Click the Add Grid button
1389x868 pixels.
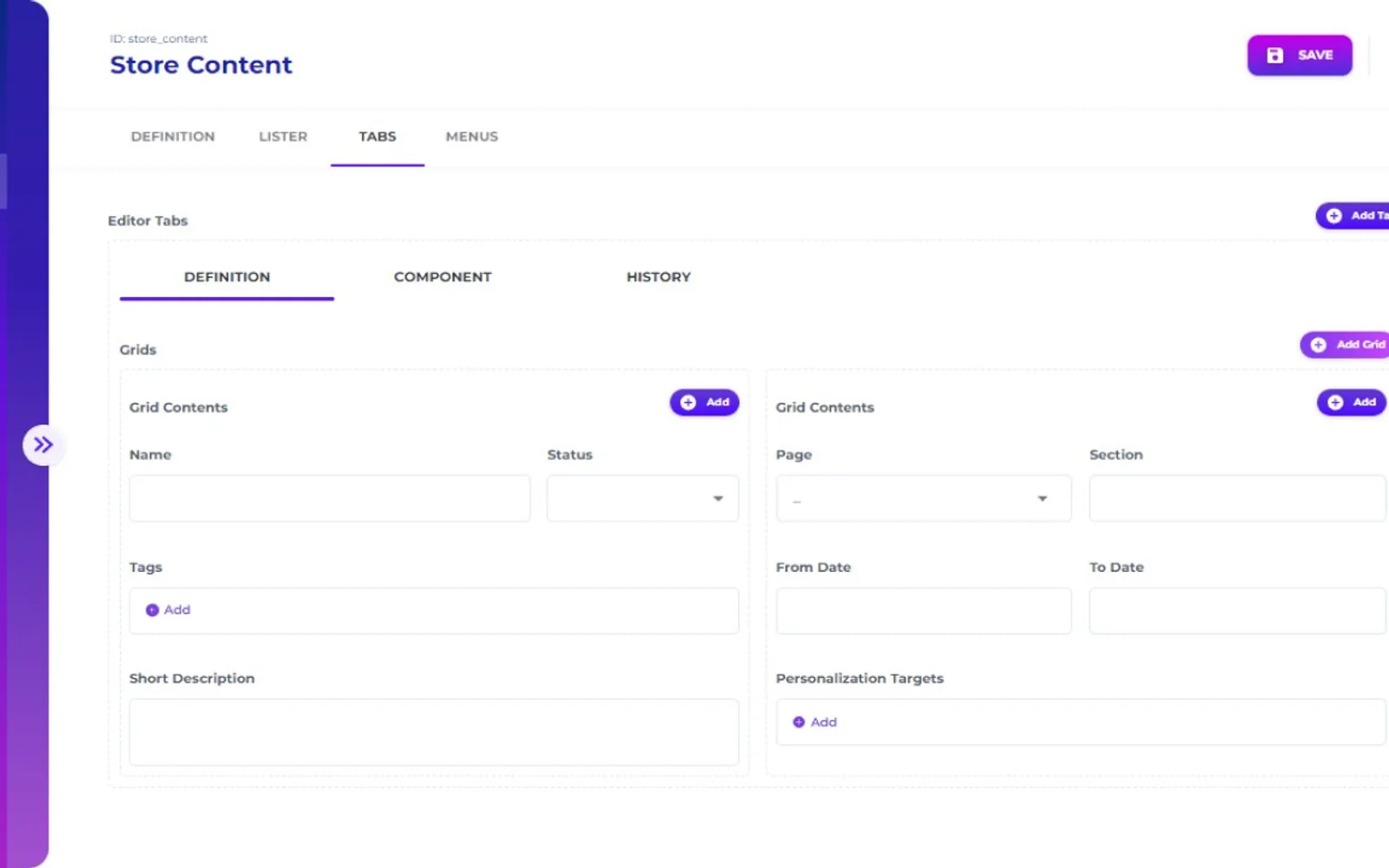coord(1345,345)
